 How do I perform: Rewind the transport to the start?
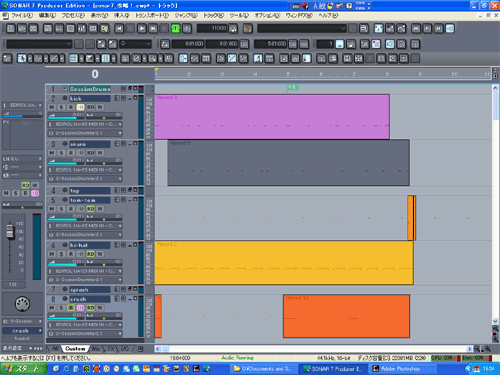pos(119,29)
